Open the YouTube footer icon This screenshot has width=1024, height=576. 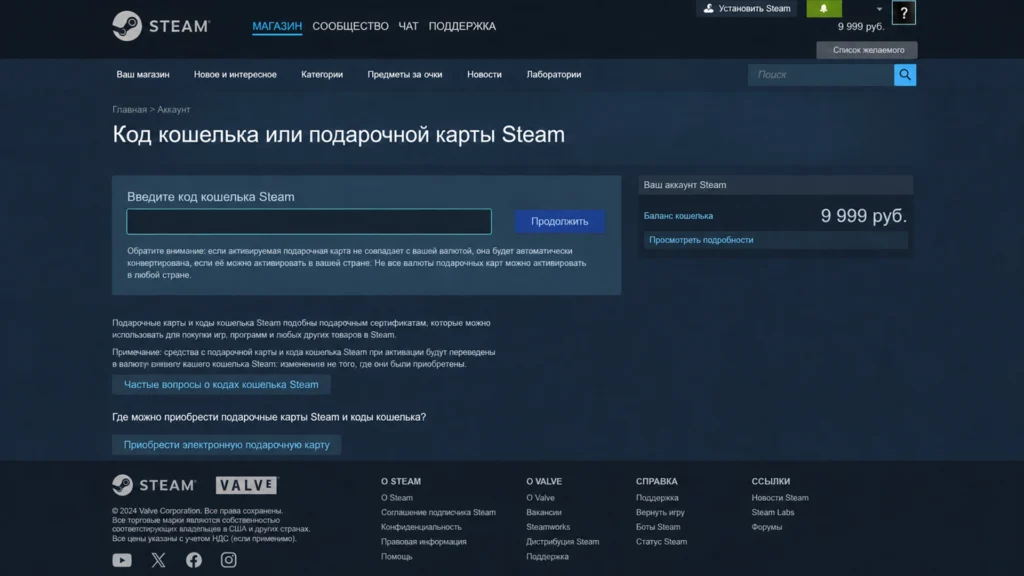coord(122,560)
